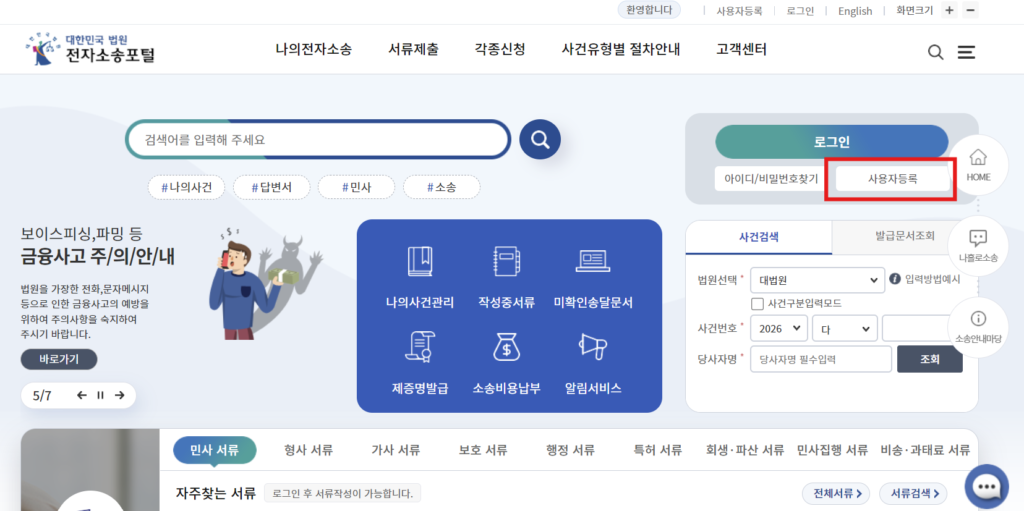Click the 나홀로소송 floating shortcut
The height and width of the screenshot is (511, 1024).
pos(978,245)
